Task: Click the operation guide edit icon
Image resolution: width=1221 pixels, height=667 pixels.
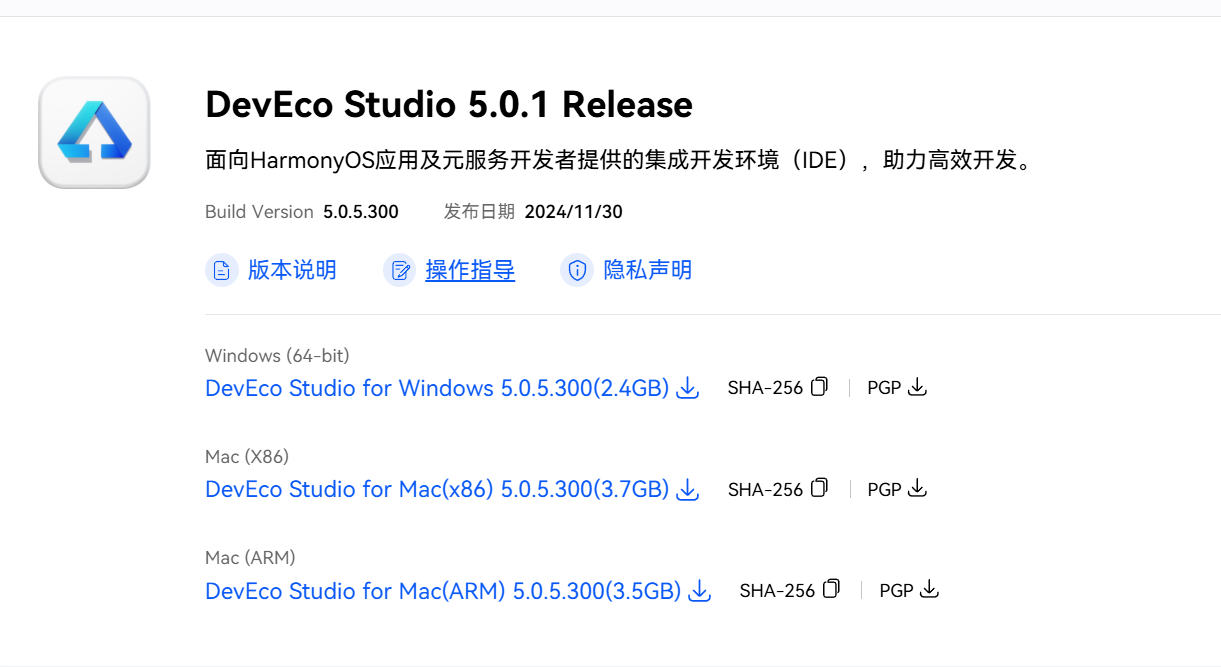Action: coord(400,270)
